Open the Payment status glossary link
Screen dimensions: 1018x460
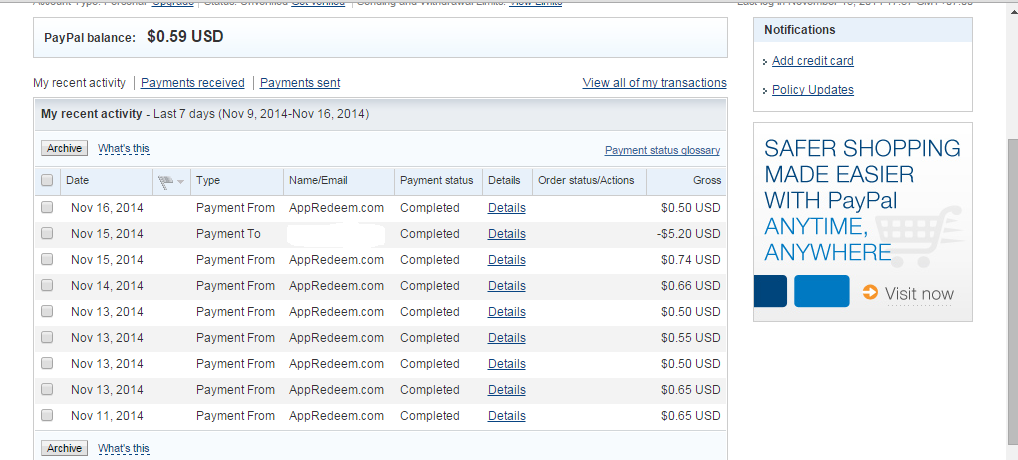coord(662,151)
